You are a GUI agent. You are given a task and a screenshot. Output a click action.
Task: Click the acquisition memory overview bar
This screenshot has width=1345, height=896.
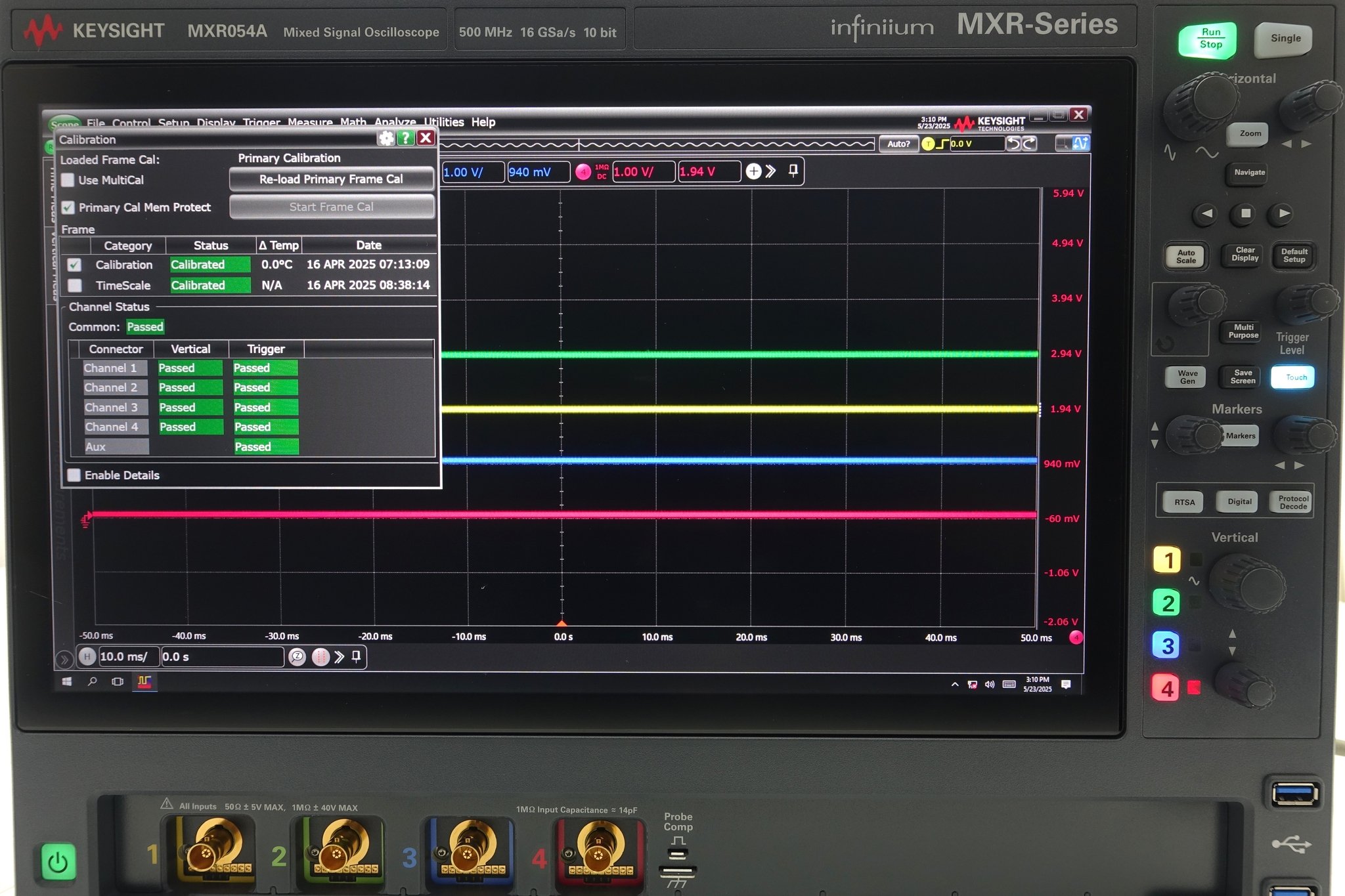click(657, 144)
